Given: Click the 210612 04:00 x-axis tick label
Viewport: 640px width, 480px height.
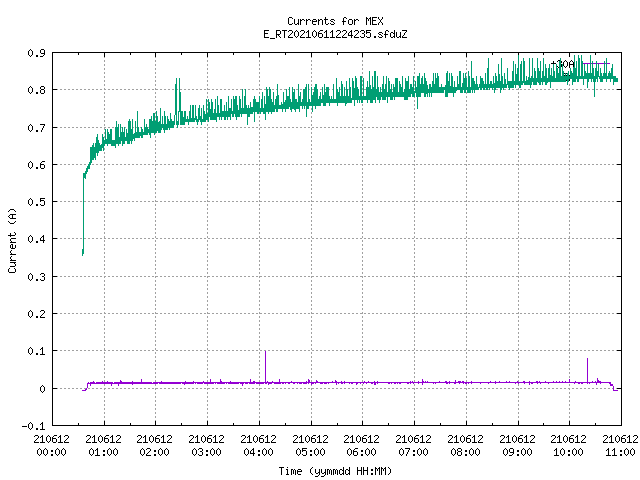Looking at the screenshot, I should (x=258, y=446).
